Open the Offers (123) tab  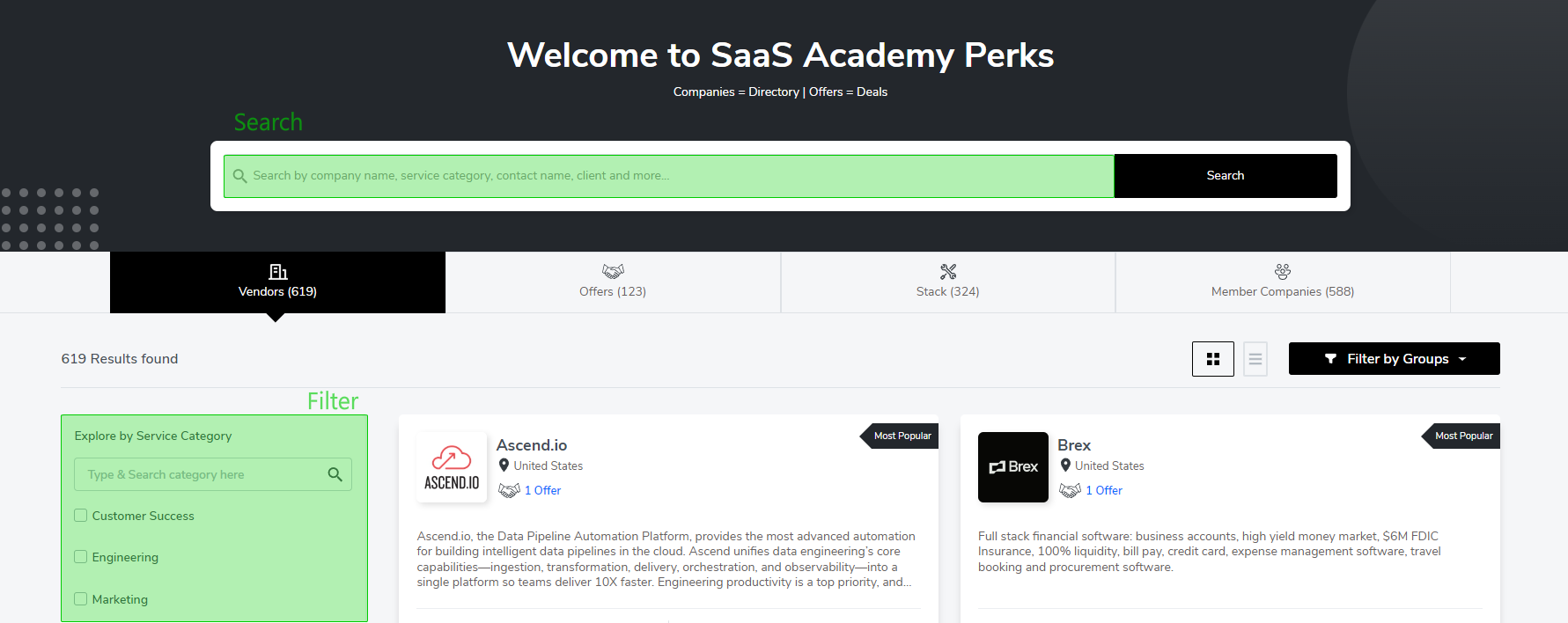pyautogui.click(x=613, y=282)
